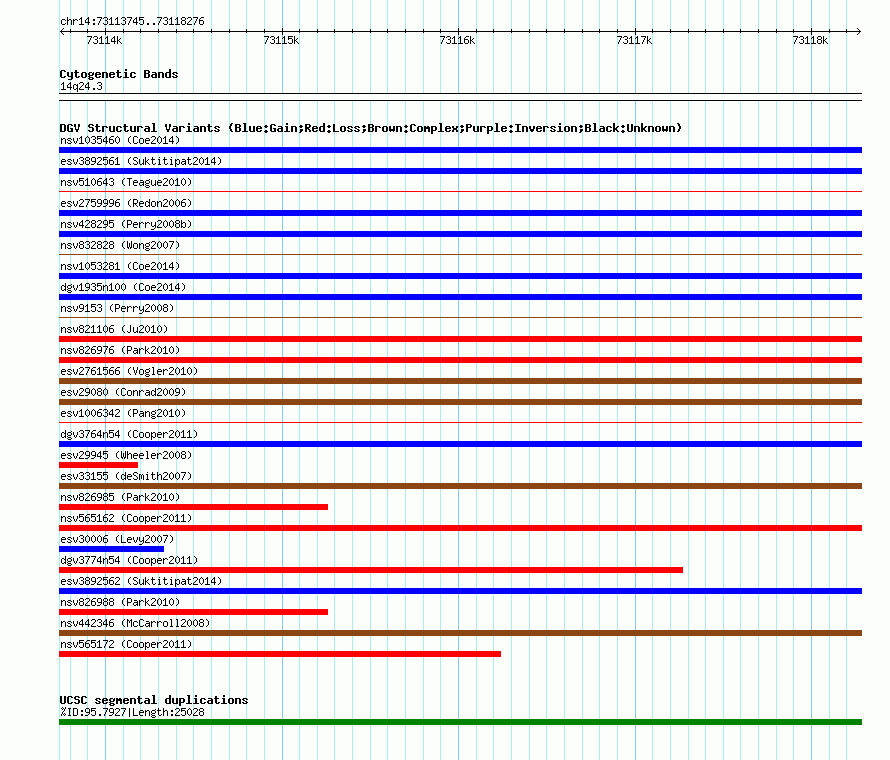Select variant nsv821106 (Ju2010) label

click(114, 329)
